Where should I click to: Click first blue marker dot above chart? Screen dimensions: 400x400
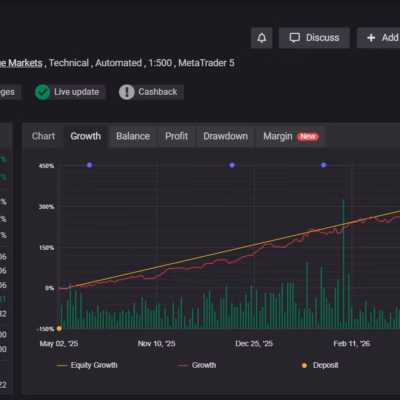89,165
